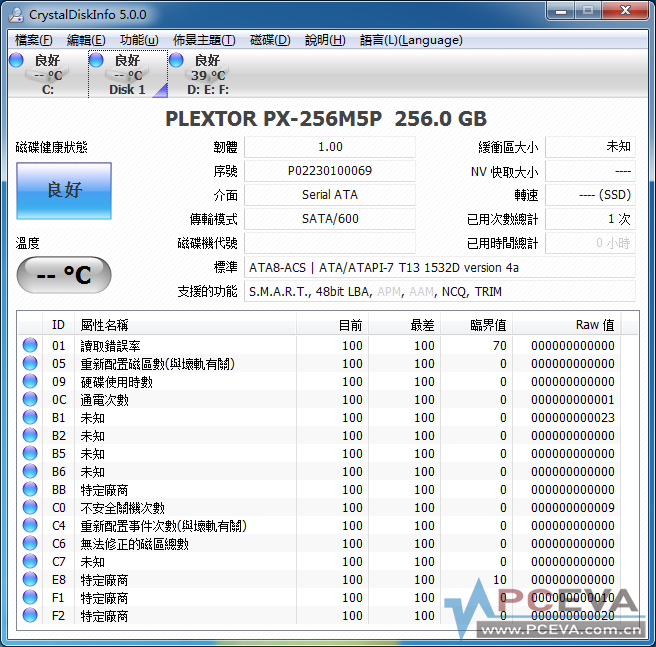This screenshot has height=647, width=656.
Task: Click raw value 000000000023 in row B1
Action: [x=573, y=417]
